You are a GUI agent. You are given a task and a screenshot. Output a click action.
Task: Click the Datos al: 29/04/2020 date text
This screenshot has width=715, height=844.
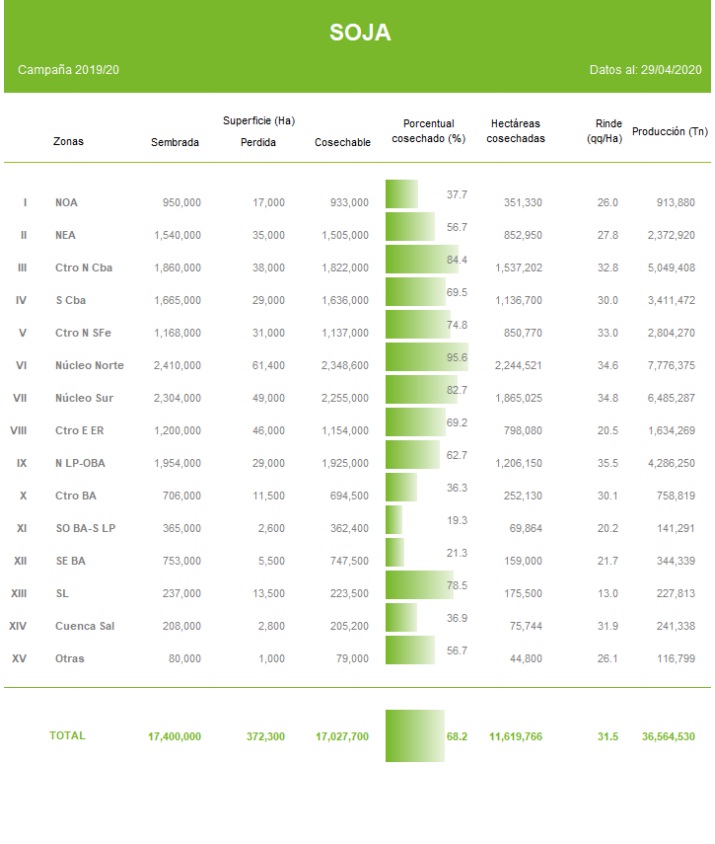[x=646, y=71]
